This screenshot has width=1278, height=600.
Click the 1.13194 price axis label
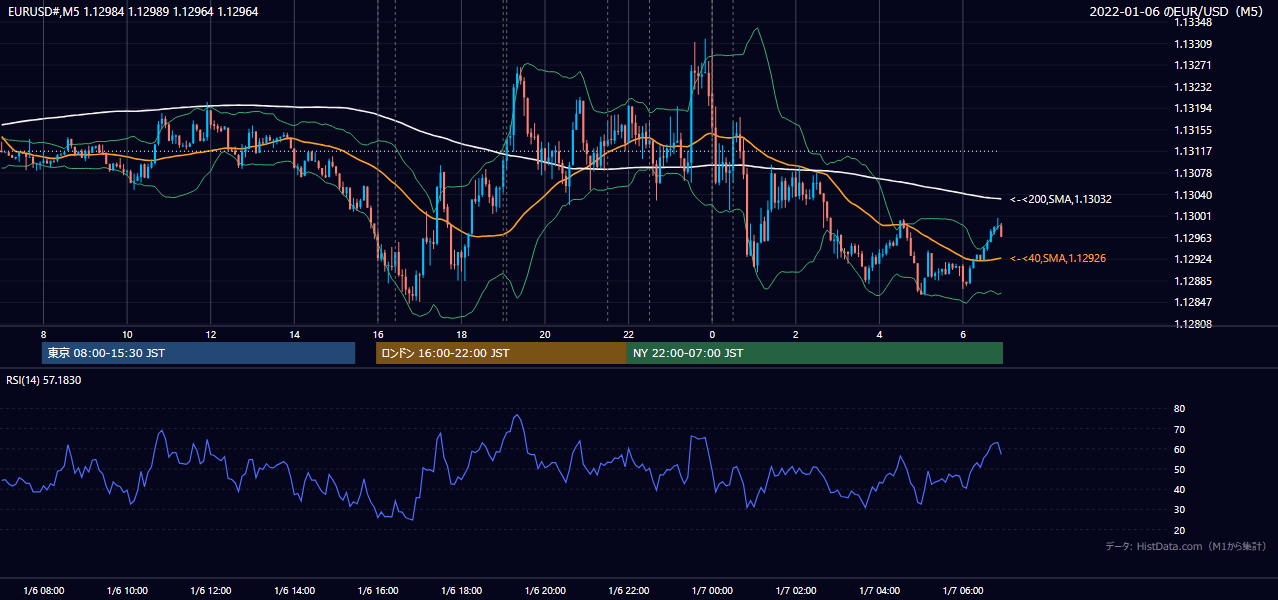[1193, 108]
